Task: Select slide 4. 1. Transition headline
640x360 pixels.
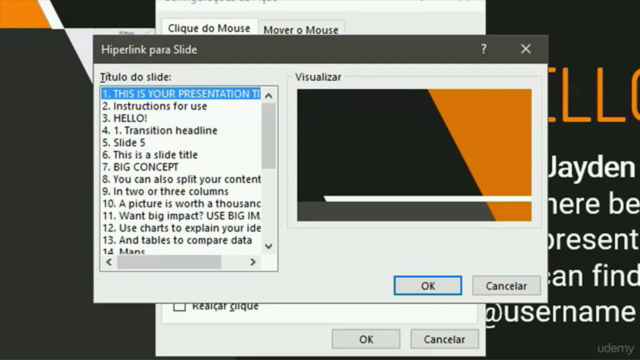Action: pyautogui.click(x=181, y=131)
